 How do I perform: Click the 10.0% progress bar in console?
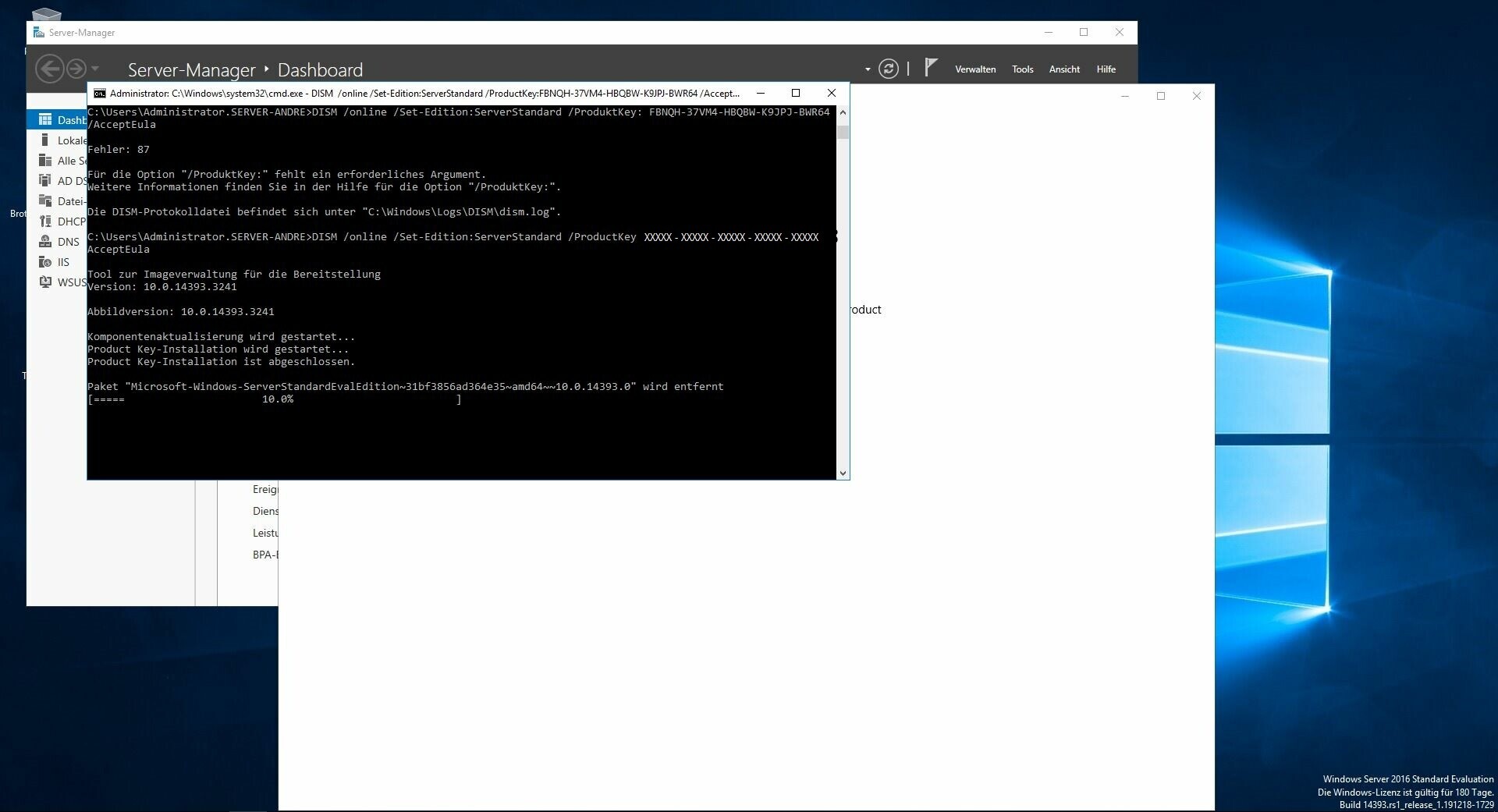pyautogui.click(x=275, y=399)
